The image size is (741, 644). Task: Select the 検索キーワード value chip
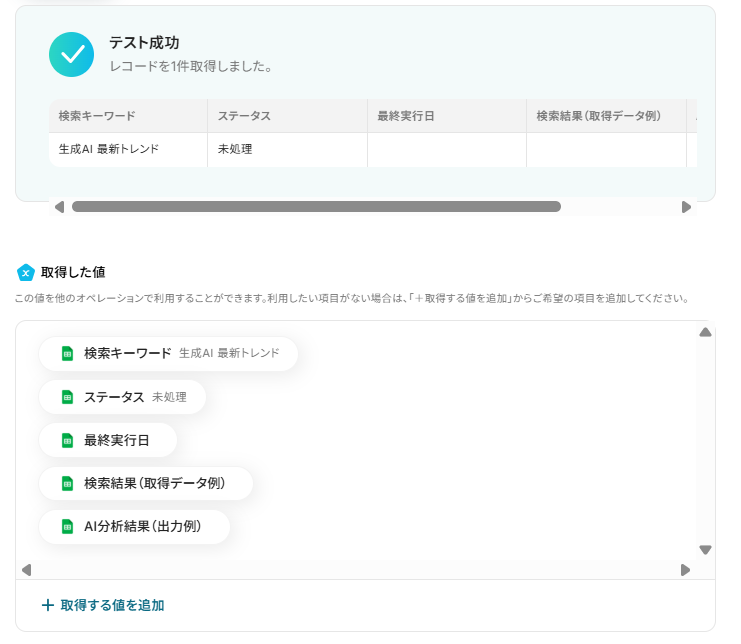(x=168, y=353)
